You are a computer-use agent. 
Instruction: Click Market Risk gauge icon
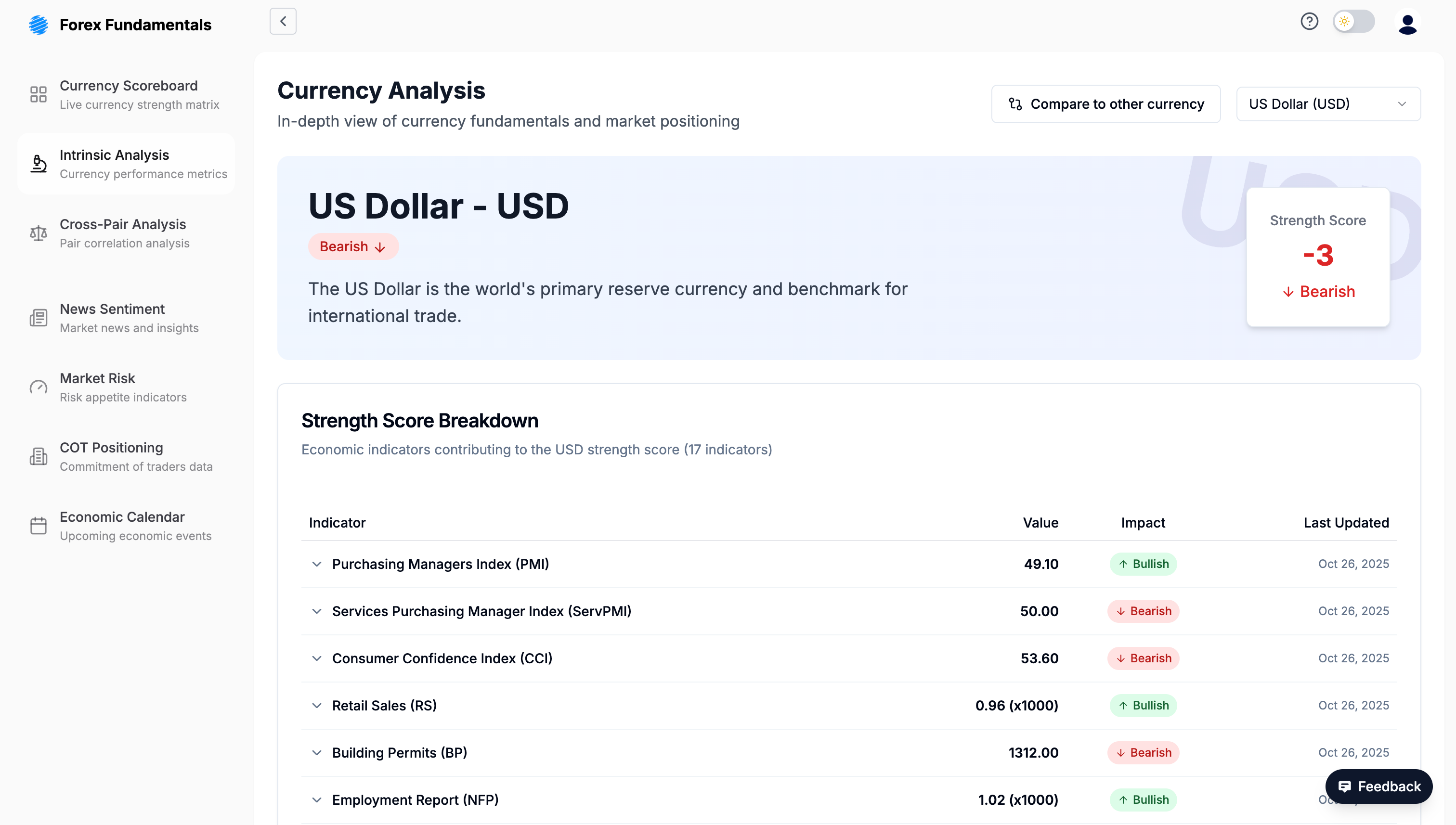point(39,387)
